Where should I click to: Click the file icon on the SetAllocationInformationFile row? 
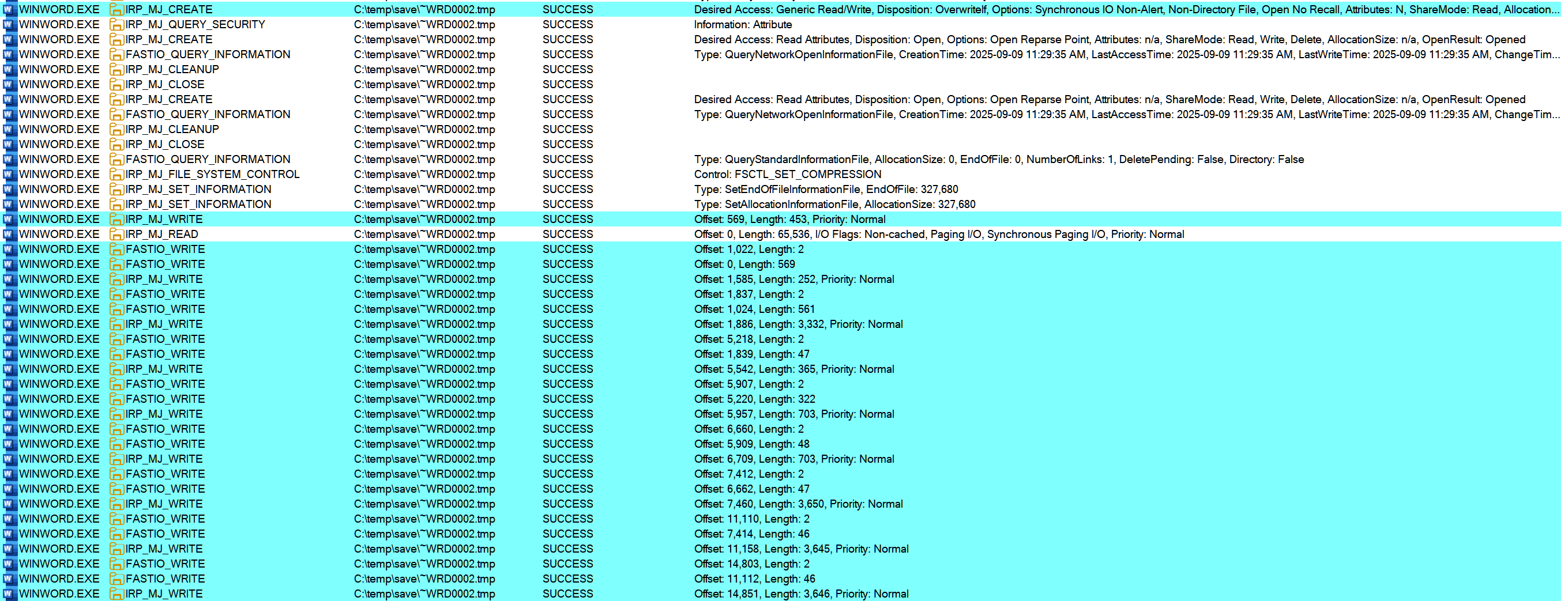[116, 205]
